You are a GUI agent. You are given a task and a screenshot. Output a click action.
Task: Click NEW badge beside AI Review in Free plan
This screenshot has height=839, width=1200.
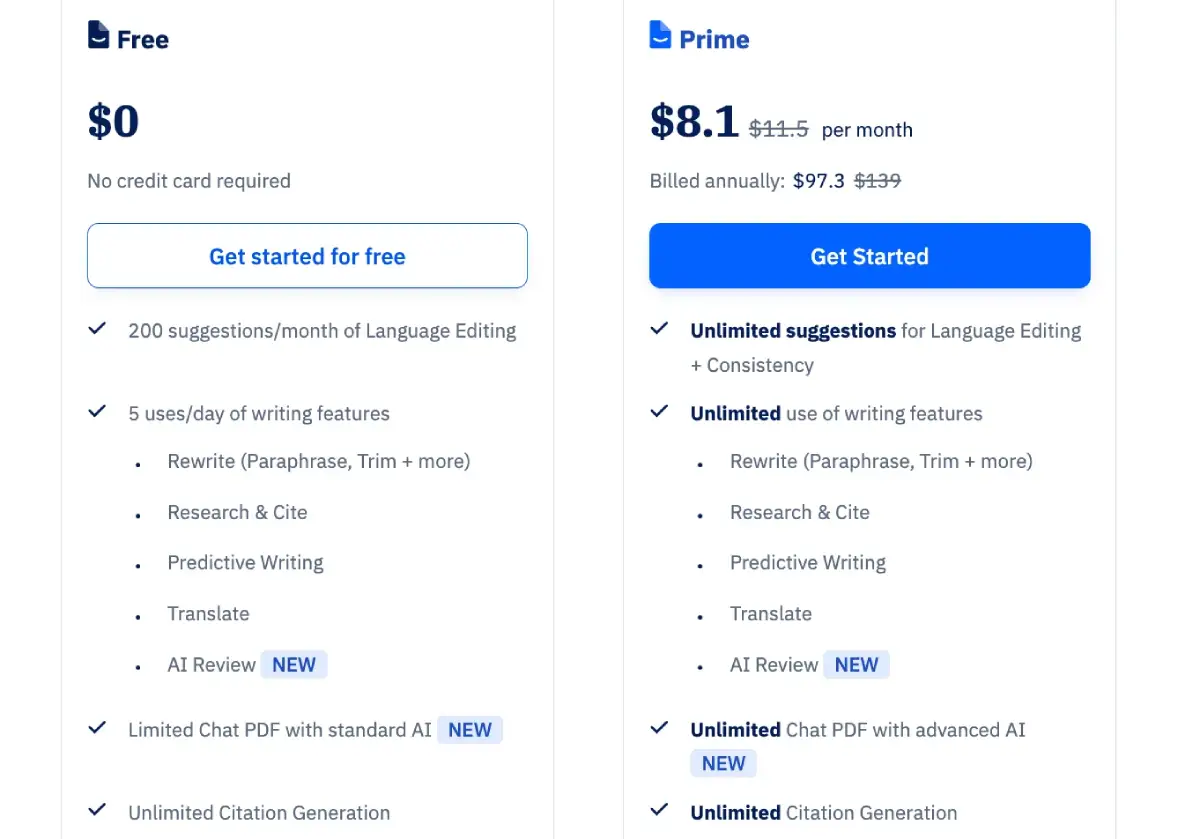294,665
